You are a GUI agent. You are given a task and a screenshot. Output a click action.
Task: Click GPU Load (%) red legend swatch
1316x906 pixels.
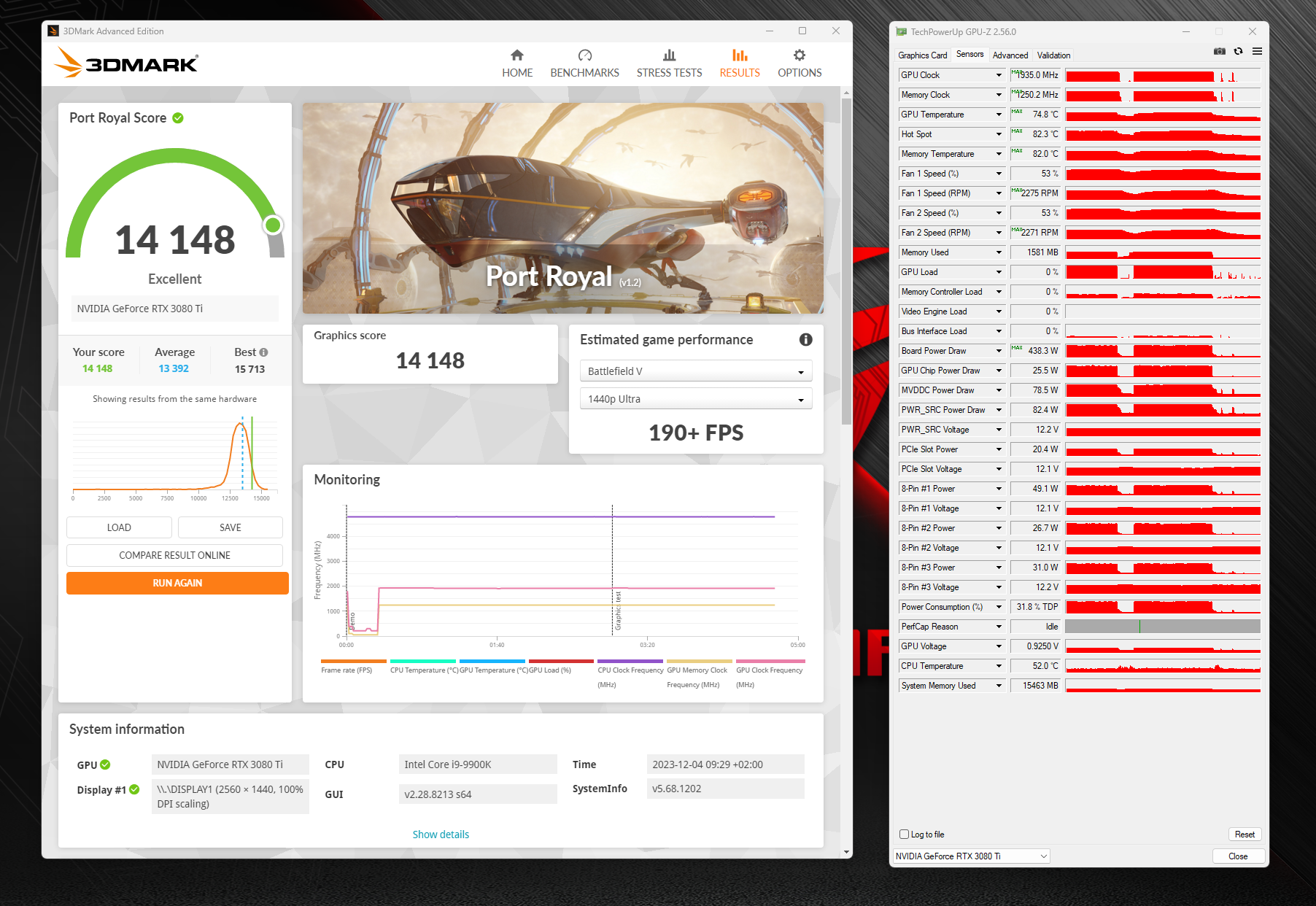coord(562,661)
